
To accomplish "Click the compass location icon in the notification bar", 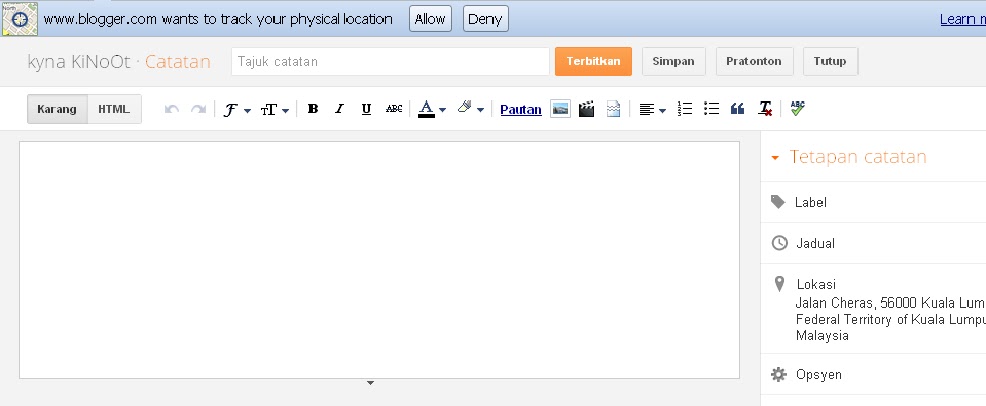I will [x=19, y=19].
